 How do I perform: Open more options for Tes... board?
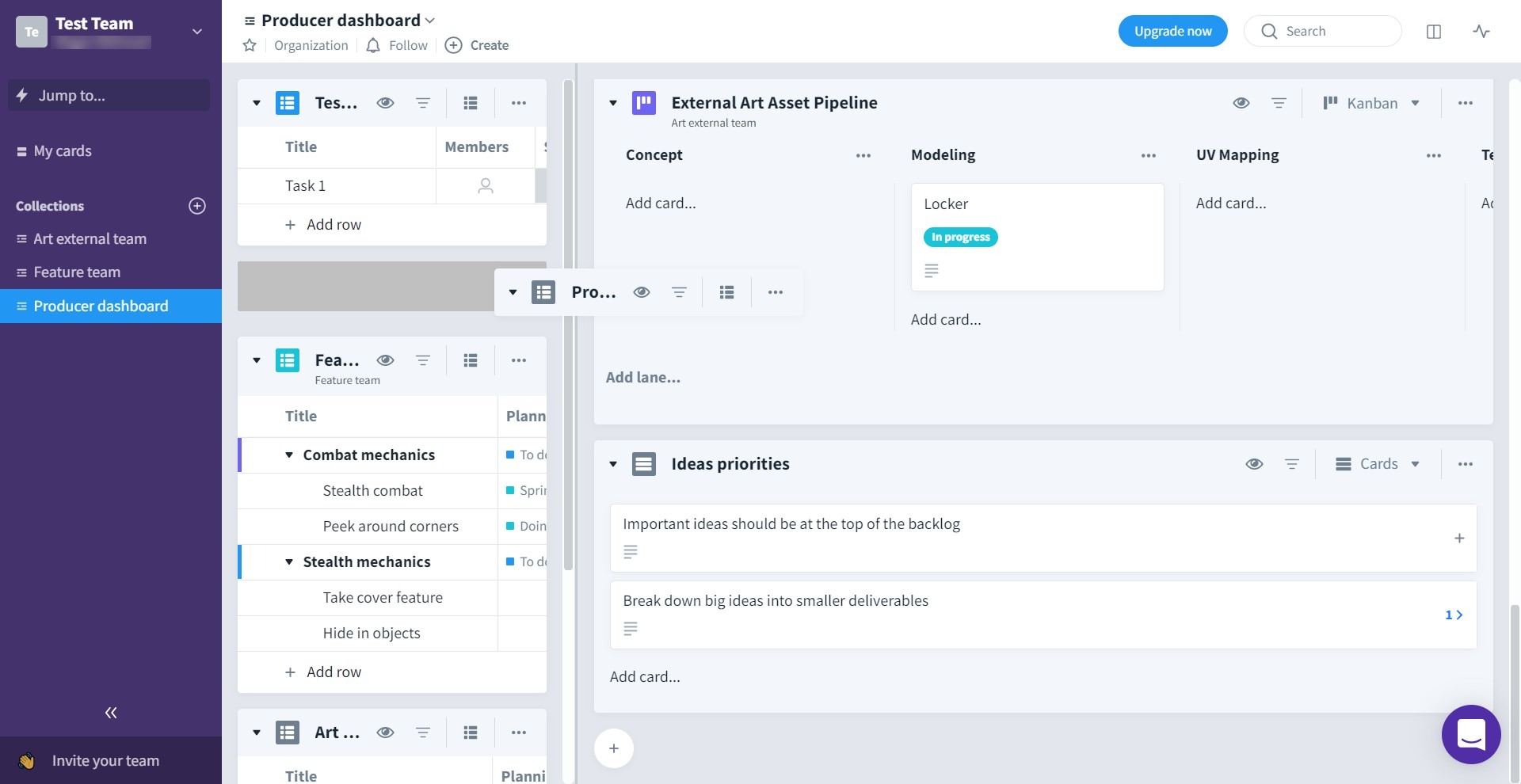(x=519, y=103)
